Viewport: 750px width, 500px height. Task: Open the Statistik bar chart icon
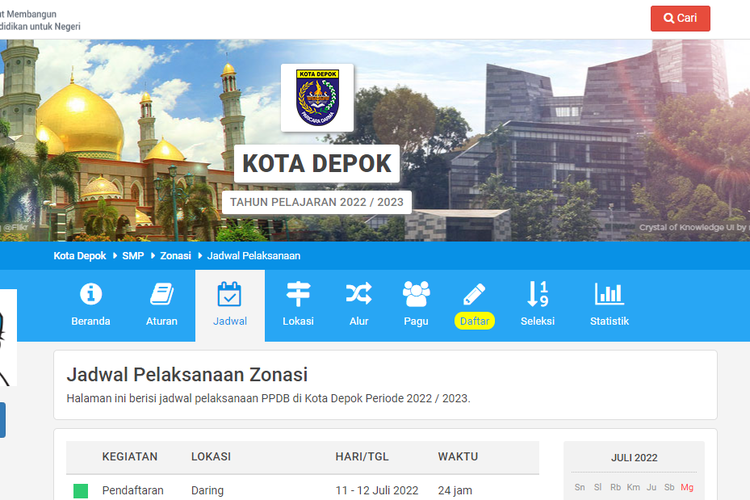pyautogui.click(x=609, y=293)
